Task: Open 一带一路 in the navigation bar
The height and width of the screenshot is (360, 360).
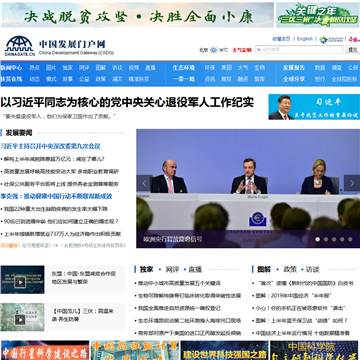Action: [x=184, y=79]
